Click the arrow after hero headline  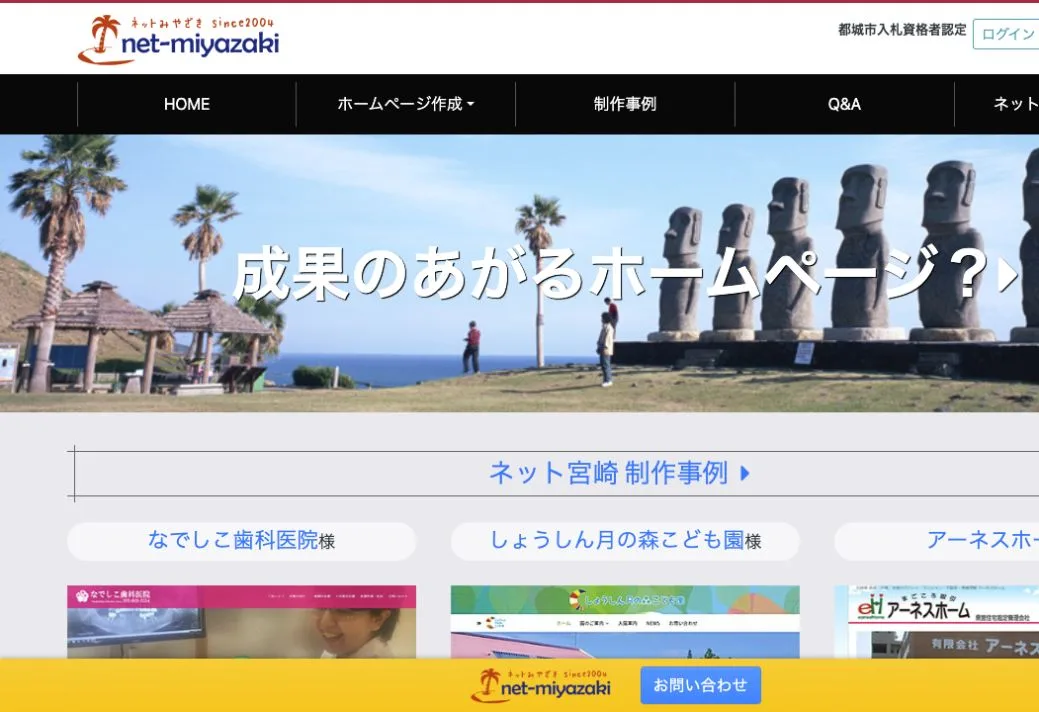(x=1008, y=276)
